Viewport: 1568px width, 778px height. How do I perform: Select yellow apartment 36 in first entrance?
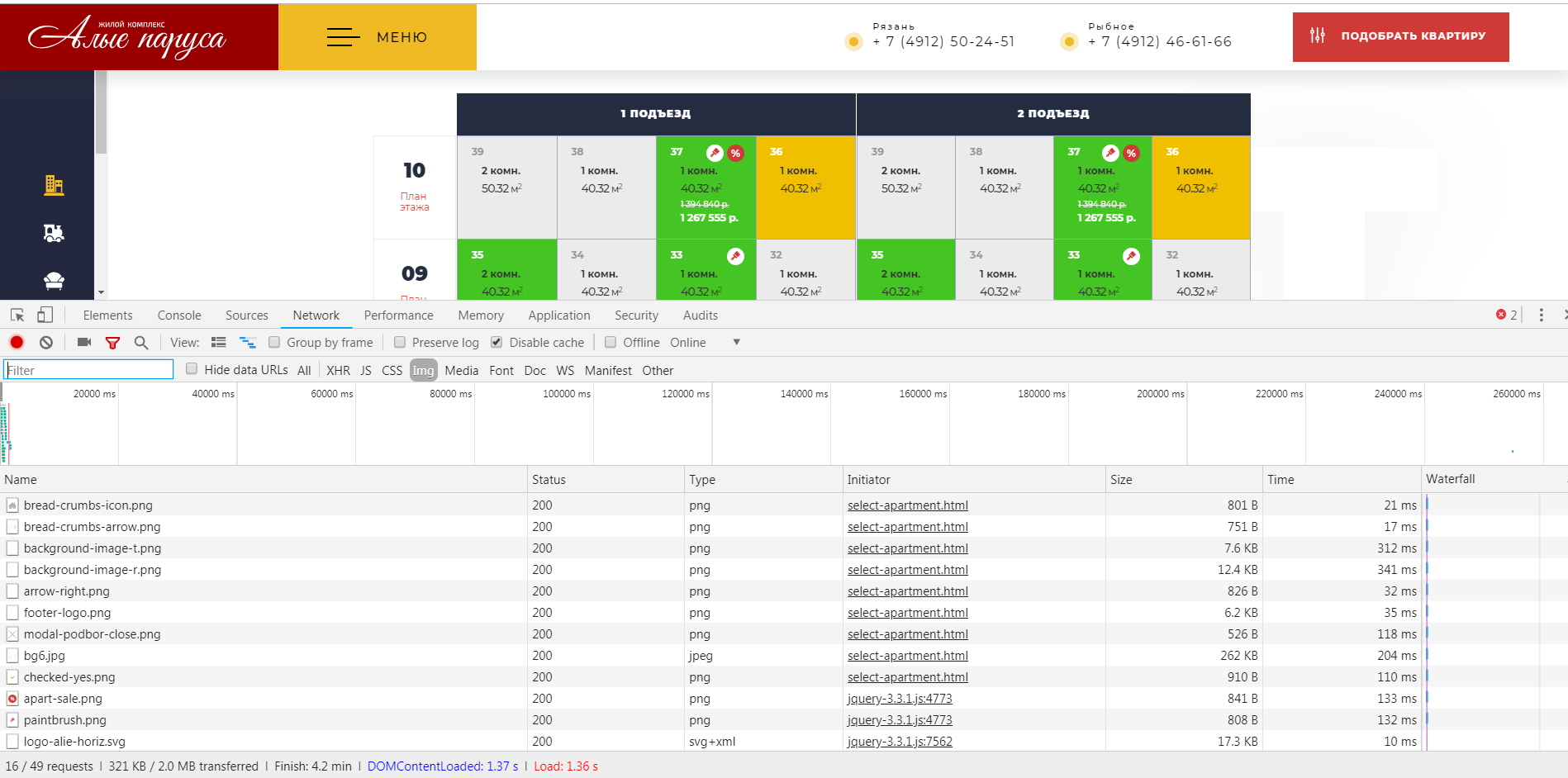click(805, 187)
